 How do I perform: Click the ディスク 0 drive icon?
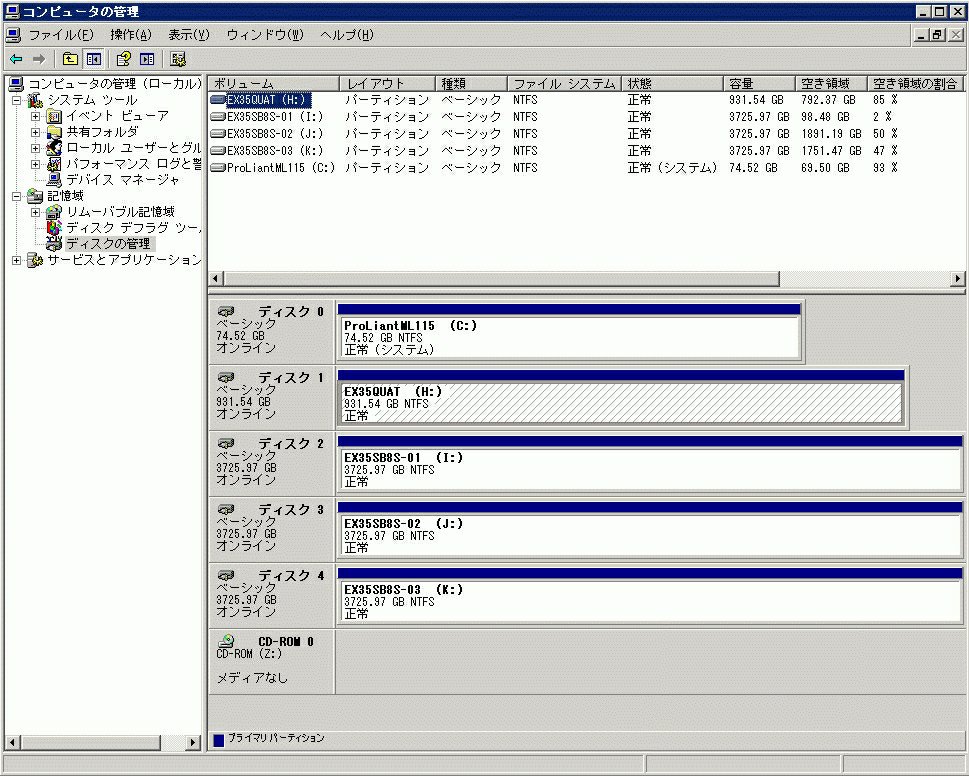[x=226, y=311]
